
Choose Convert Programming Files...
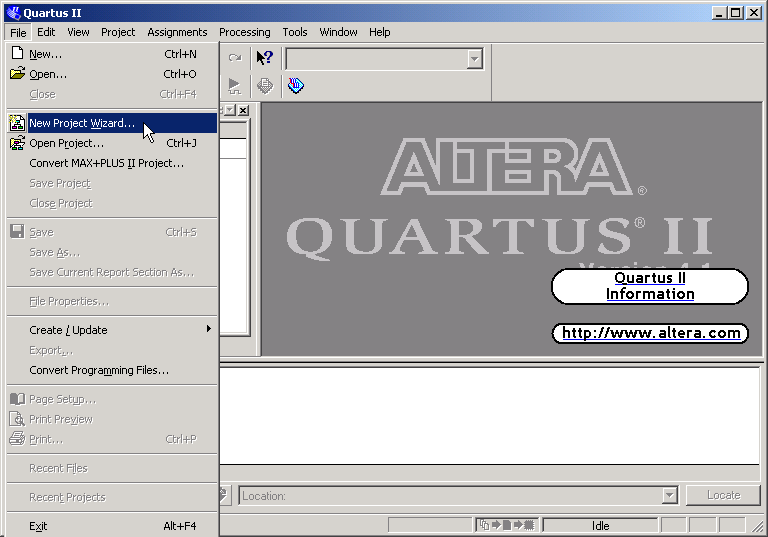coord(112,370)
